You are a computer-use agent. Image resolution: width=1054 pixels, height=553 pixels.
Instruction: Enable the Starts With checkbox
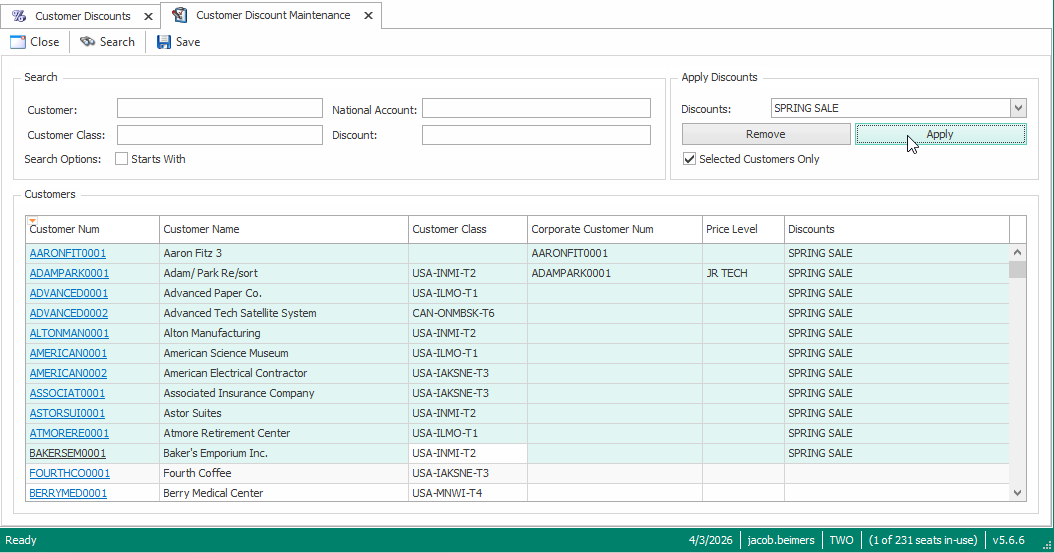[122, 159]
